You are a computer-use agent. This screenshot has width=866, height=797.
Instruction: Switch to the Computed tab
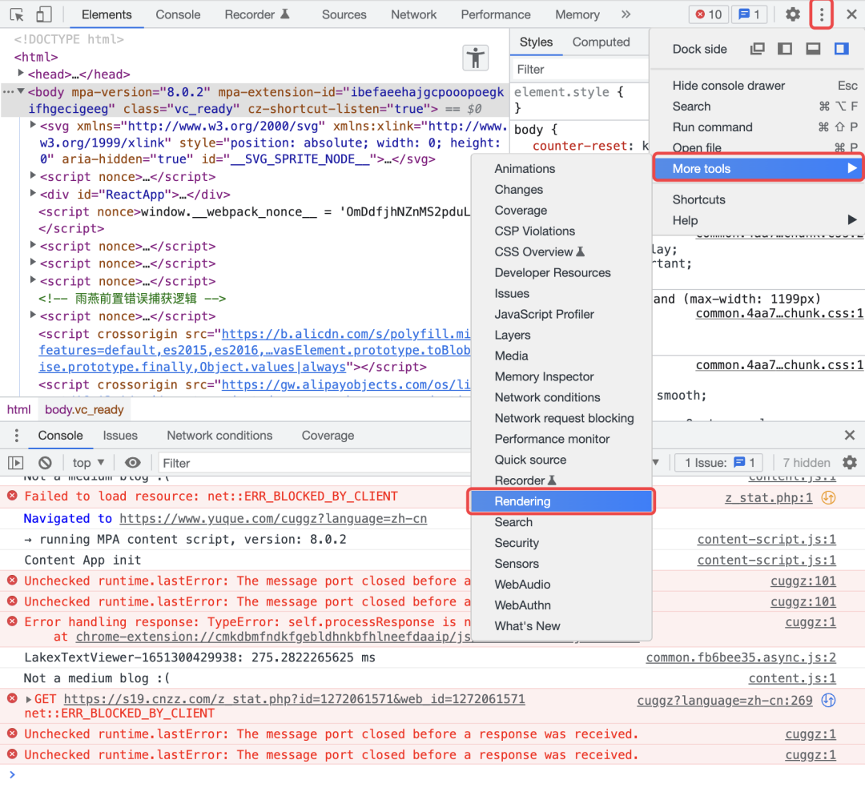click(601, 42)
